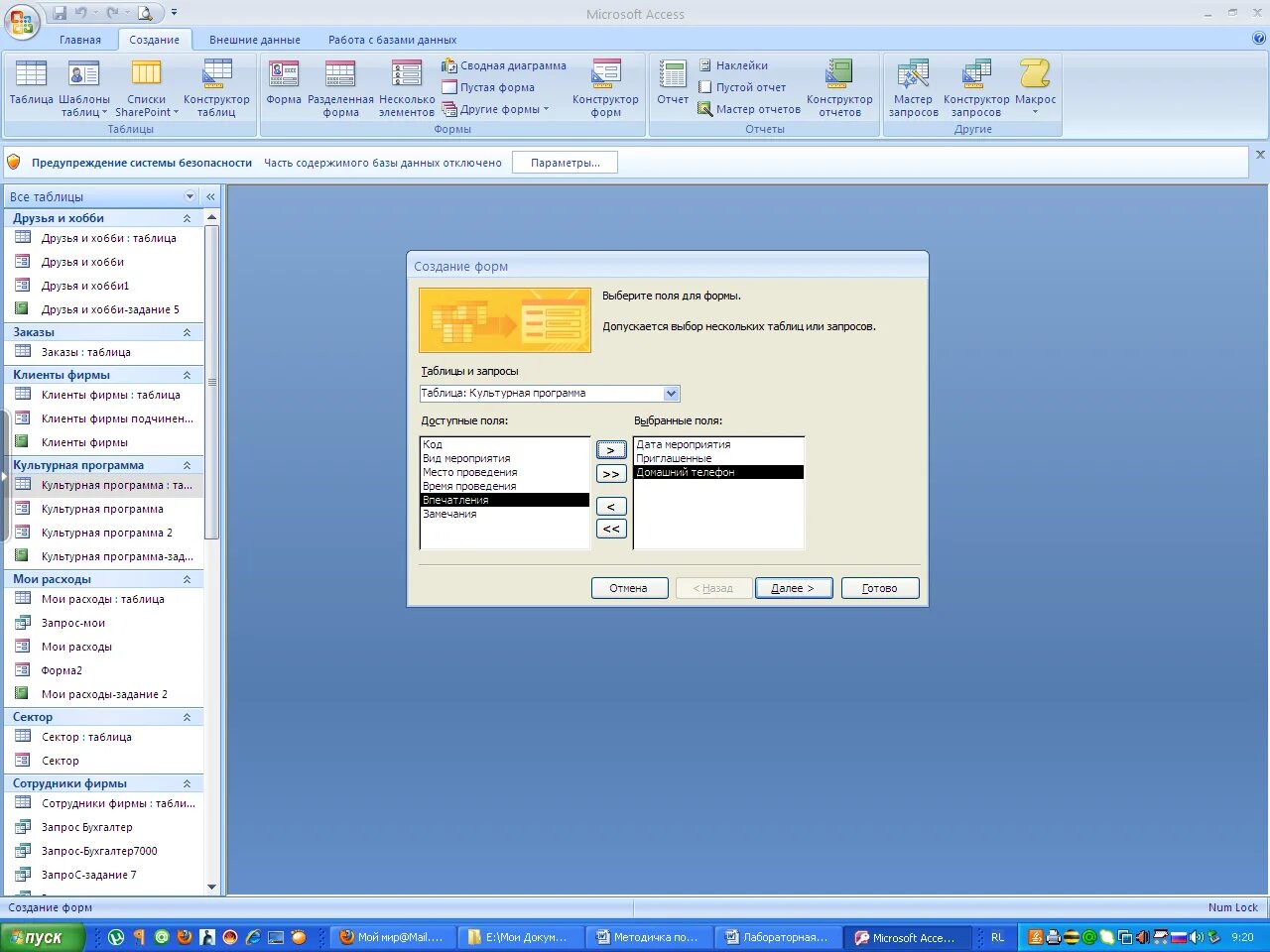Switch to Главная ribbon tab
Screen dimensions: 1270x952
point(79,40)
